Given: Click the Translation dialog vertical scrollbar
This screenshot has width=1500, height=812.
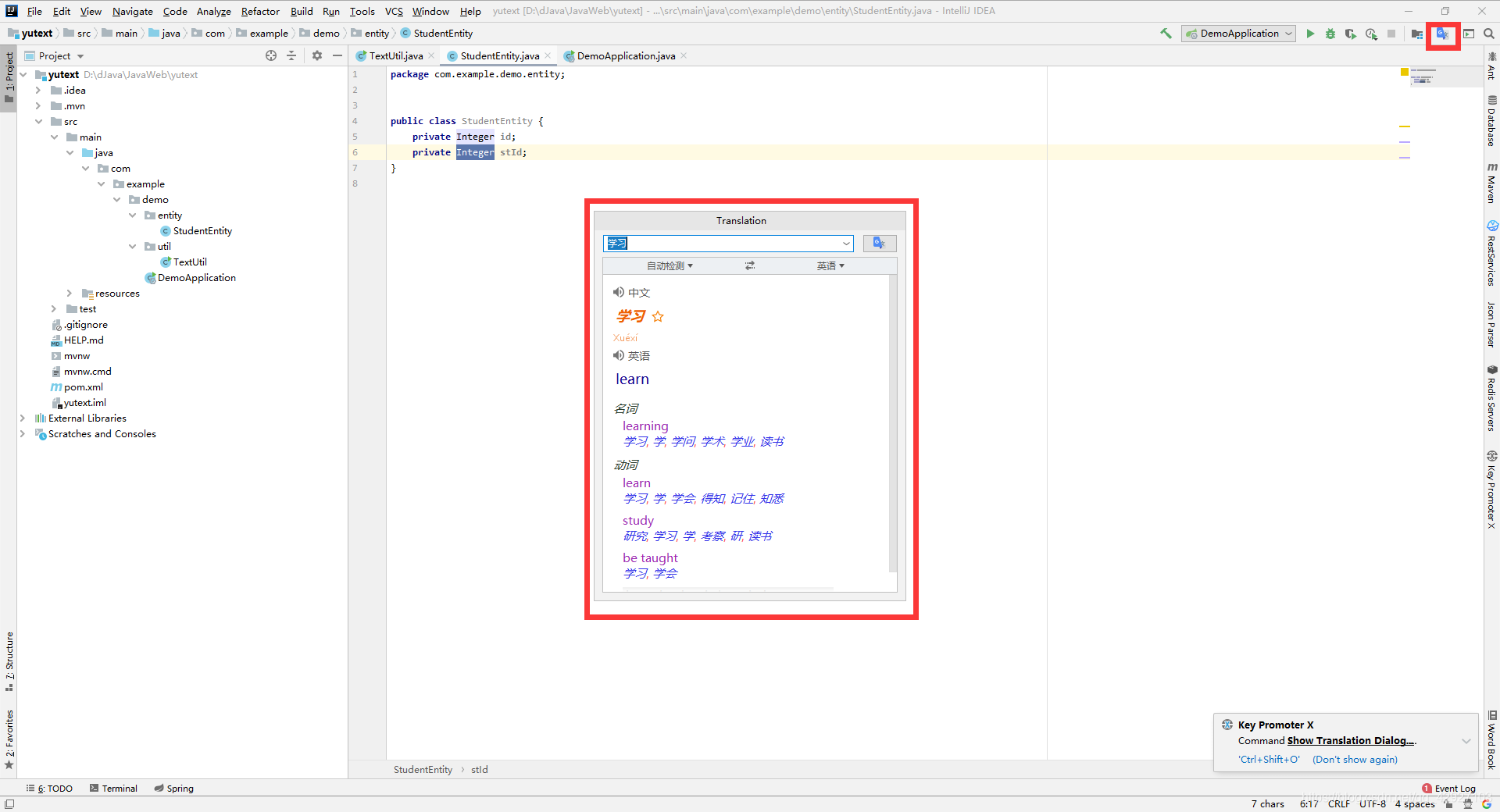Looking at the screenshot, I should [x=893, y=424].
